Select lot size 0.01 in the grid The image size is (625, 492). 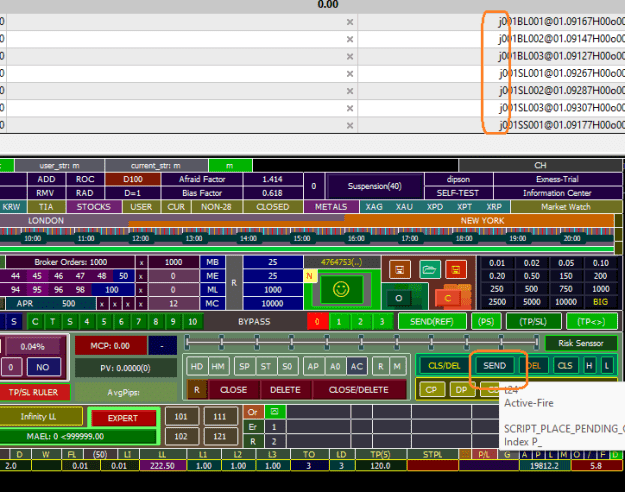[497, 263]
